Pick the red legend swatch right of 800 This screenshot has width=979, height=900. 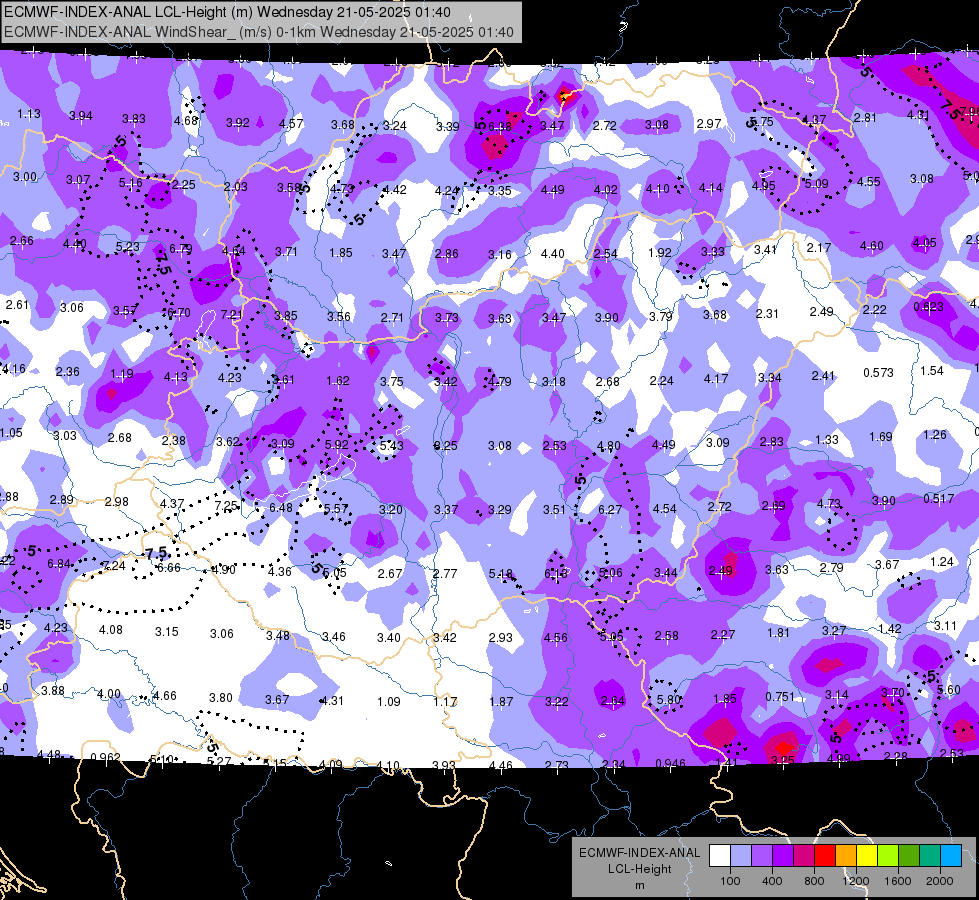(x=825, y=856)
